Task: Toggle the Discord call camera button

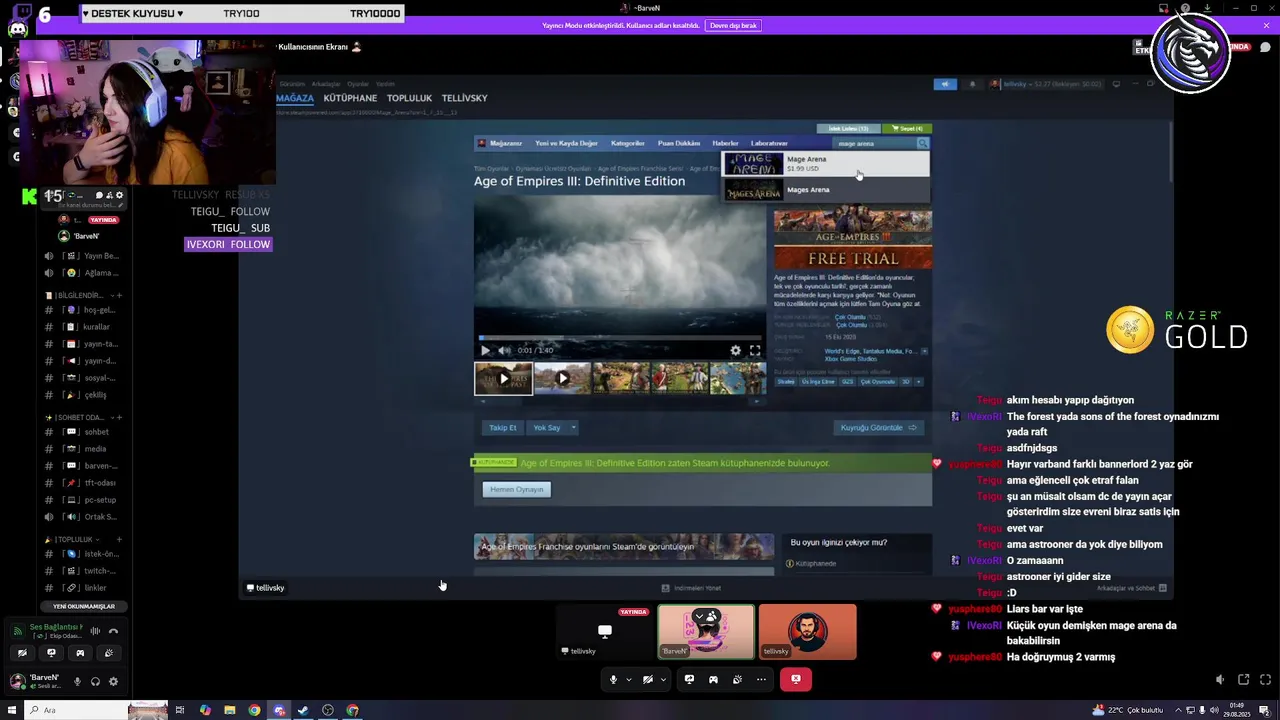Action: pyautogui.click(x=648, y=680)
